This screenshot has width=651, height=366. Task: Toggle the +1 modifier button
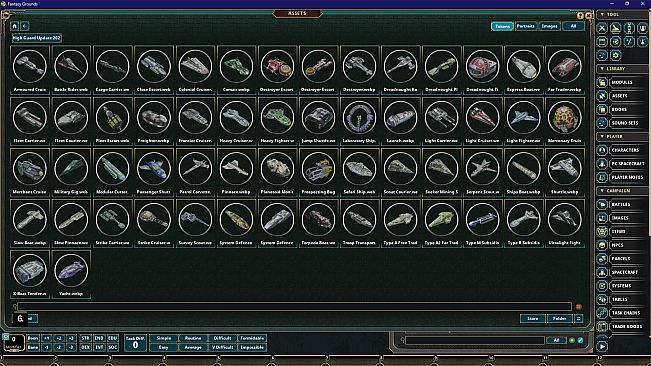coord(46,338)
